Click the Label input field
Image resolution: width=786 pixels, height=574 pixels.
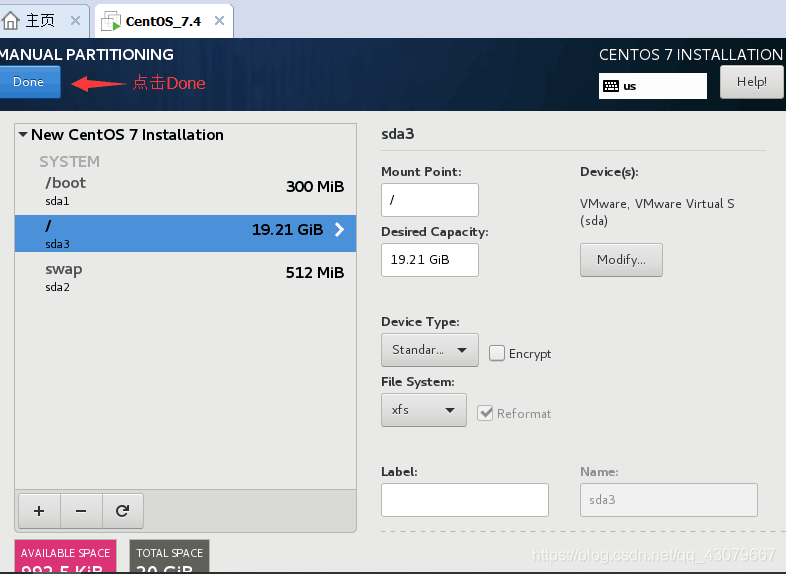point(465,500)
